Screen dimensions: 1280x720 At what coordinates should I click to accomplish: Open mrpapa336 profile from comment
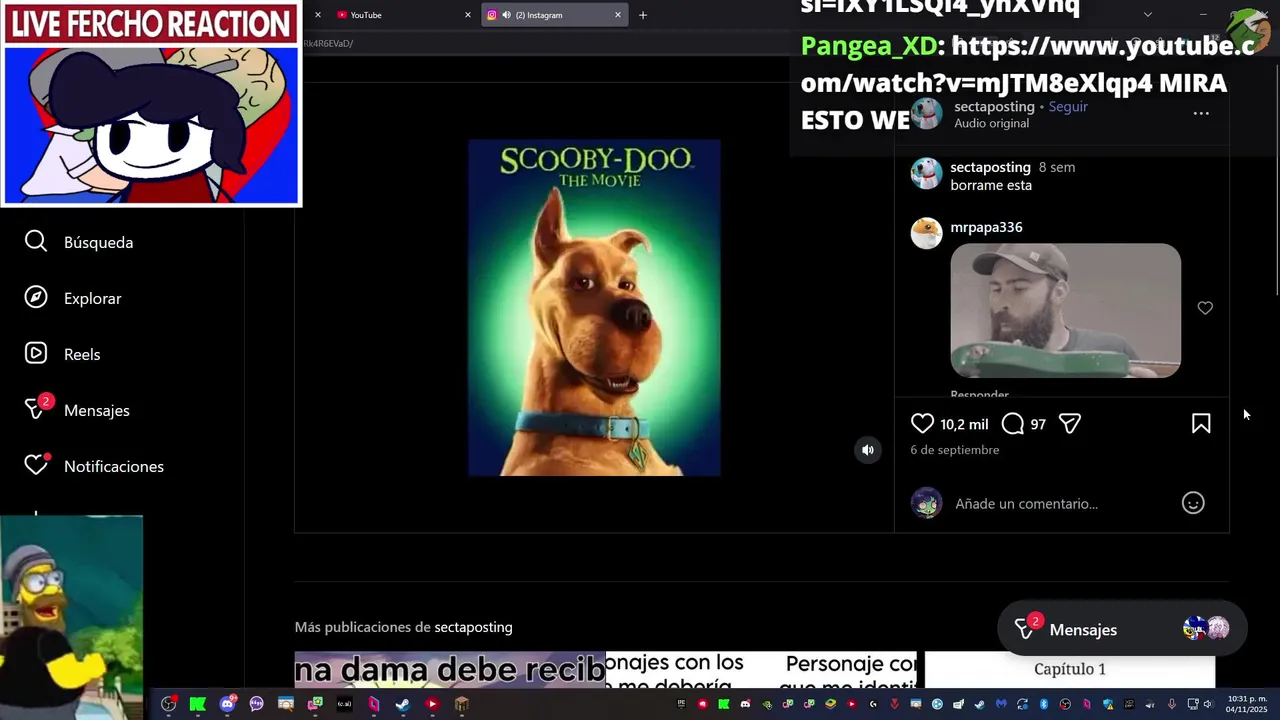(x=986, y=227)
